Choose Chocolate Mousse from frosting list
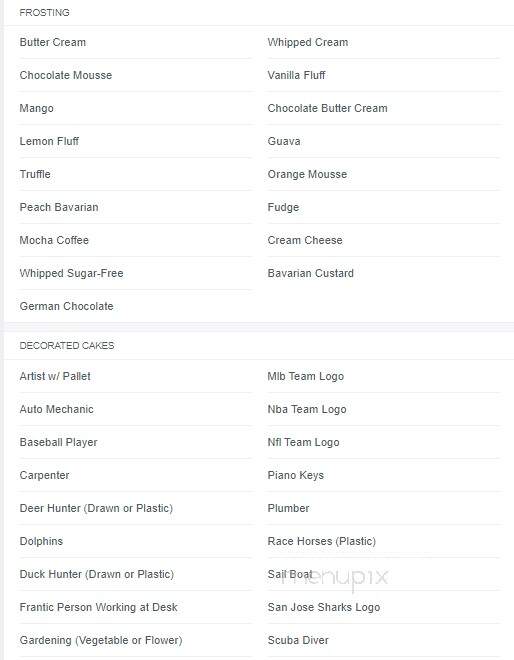514x660 pixels. tap(66, 75)
